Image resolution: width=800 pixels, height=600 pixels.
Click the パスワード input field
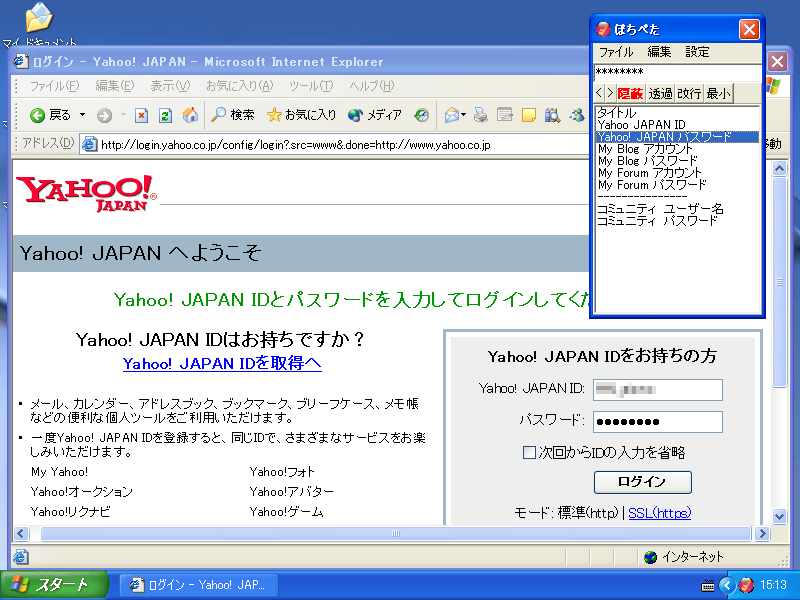658,422
